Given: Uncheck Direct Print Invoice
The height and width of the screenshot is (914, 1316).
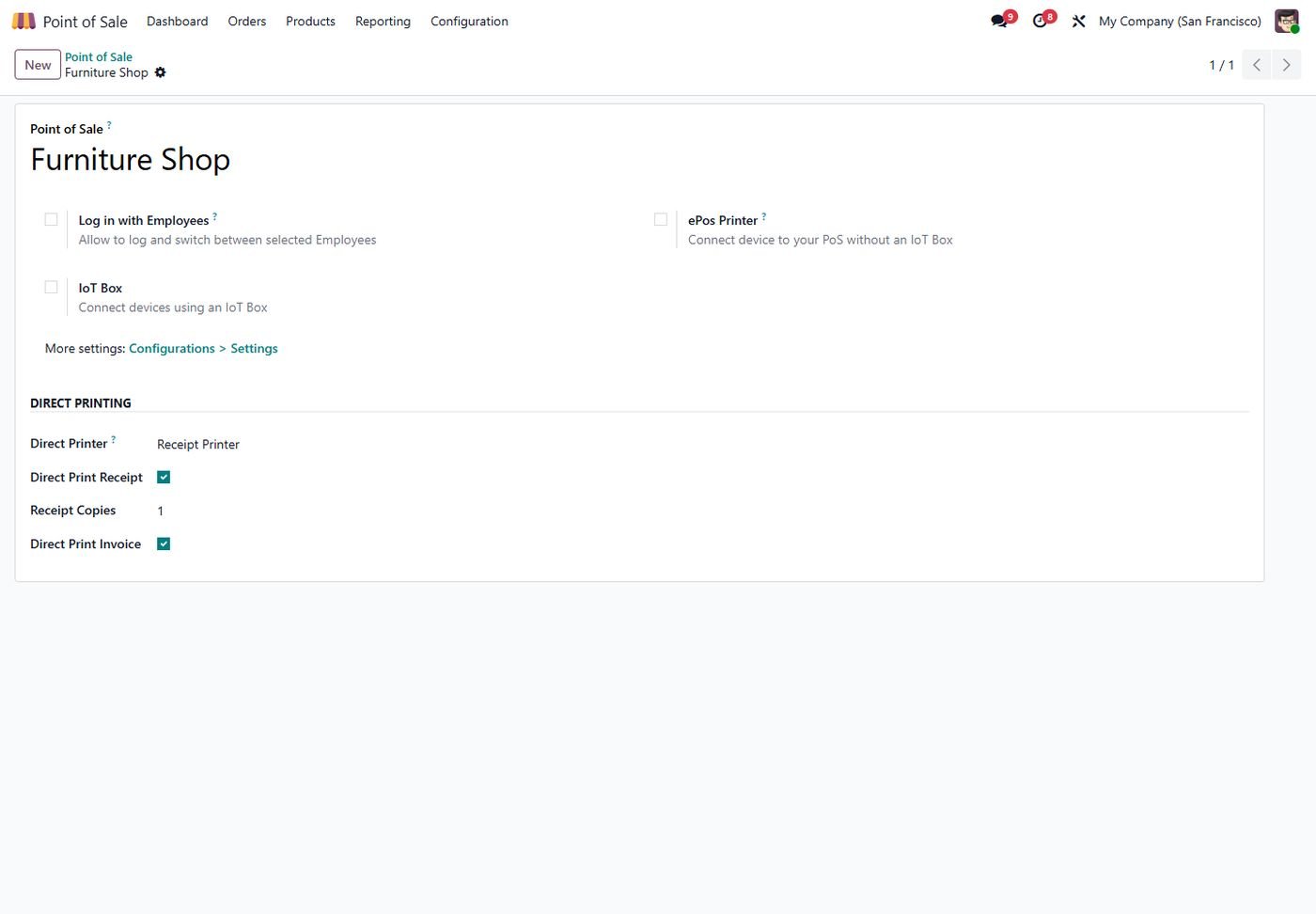Looking at the screenshot, I should point(164,544).
